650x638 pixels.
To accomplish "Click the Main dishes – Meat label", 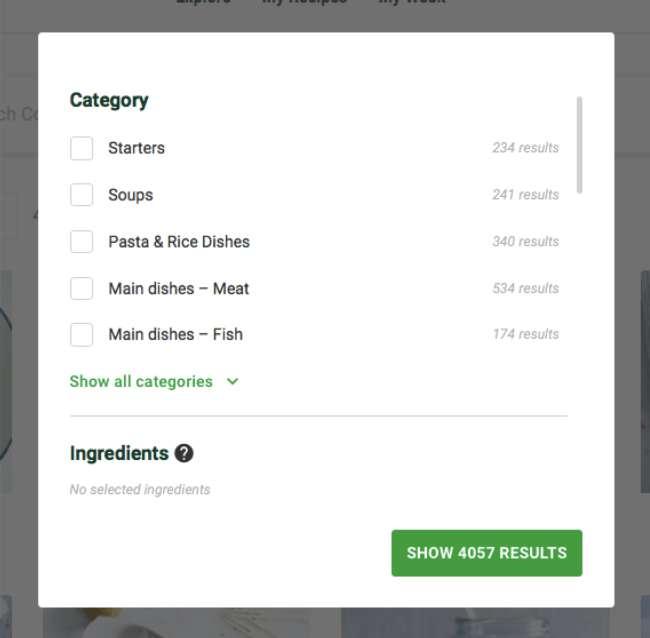I will click(x=179, y=289).
